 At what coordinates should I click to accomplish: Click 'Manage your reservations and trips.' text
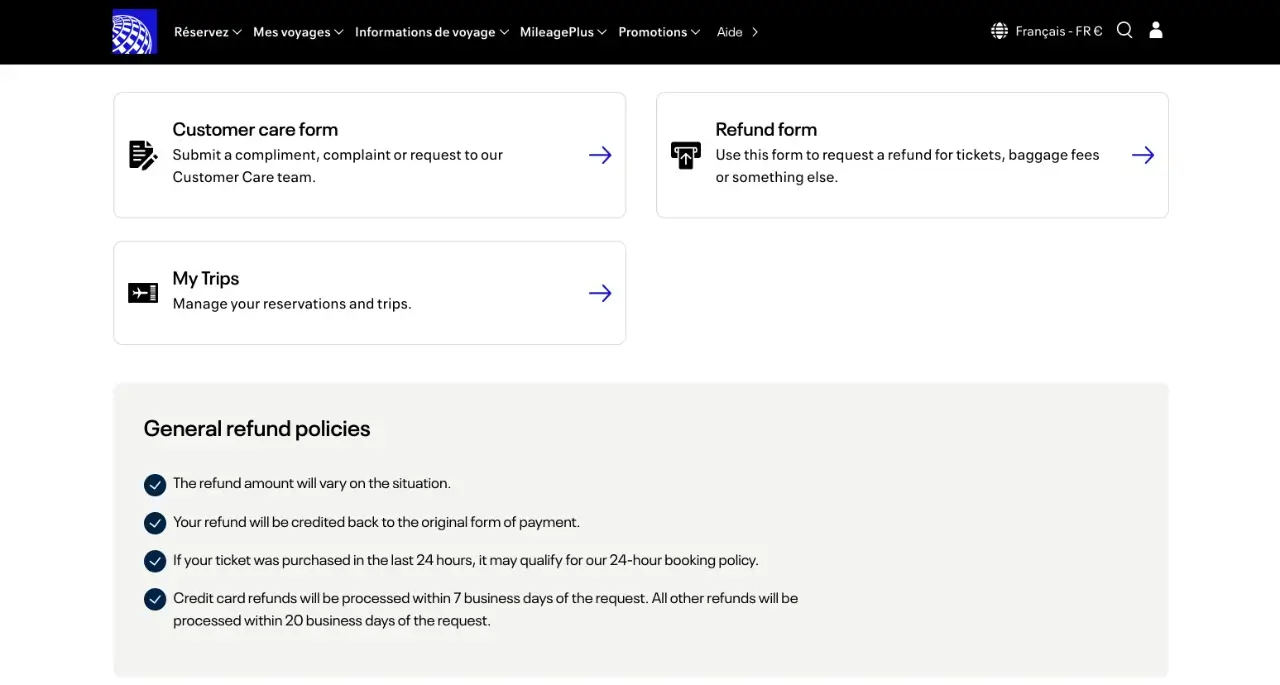(292, 304)
